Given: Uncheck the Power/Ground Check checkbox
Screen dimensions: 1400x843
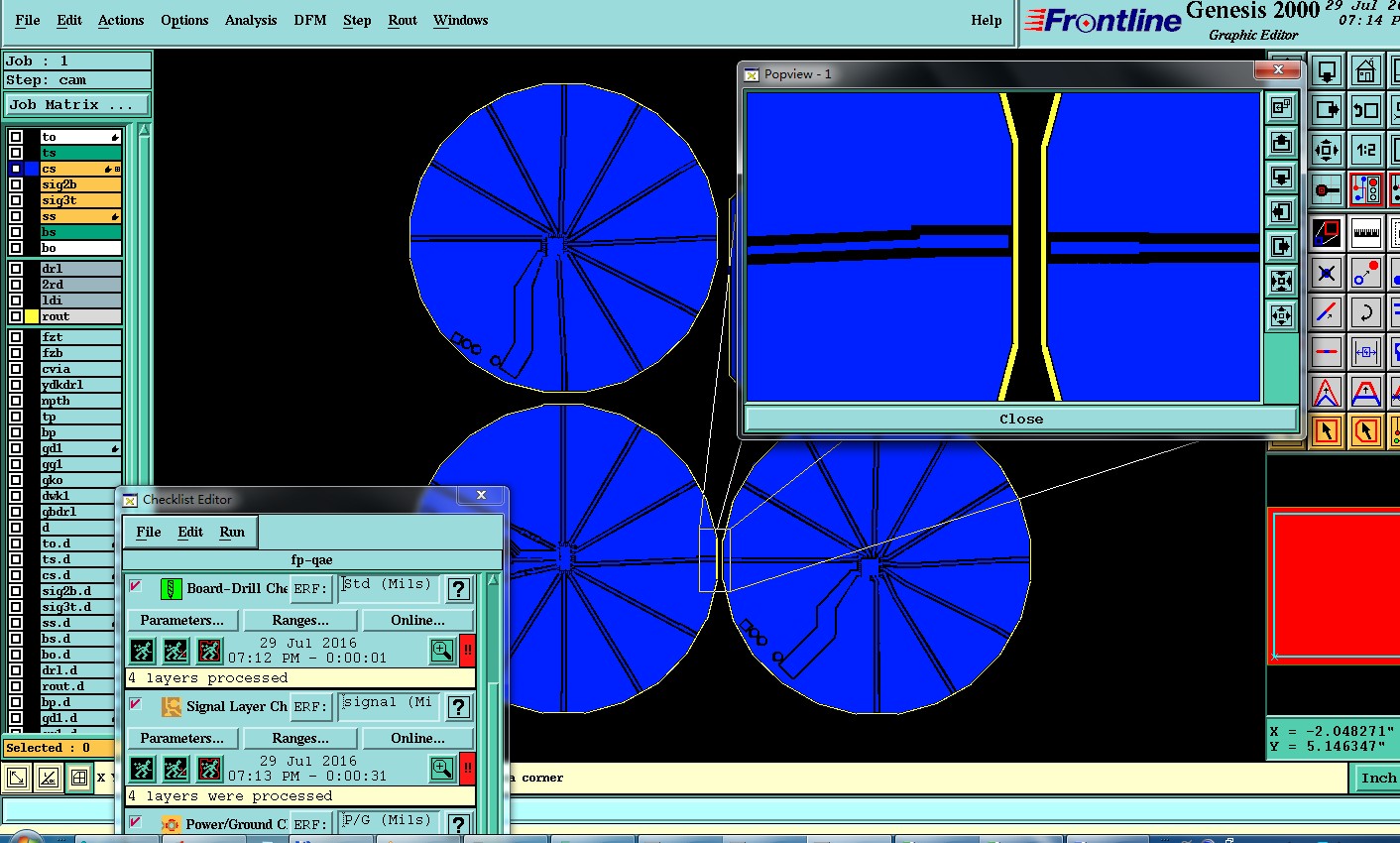Looking at the screenshot, I should tap(136, 822).
